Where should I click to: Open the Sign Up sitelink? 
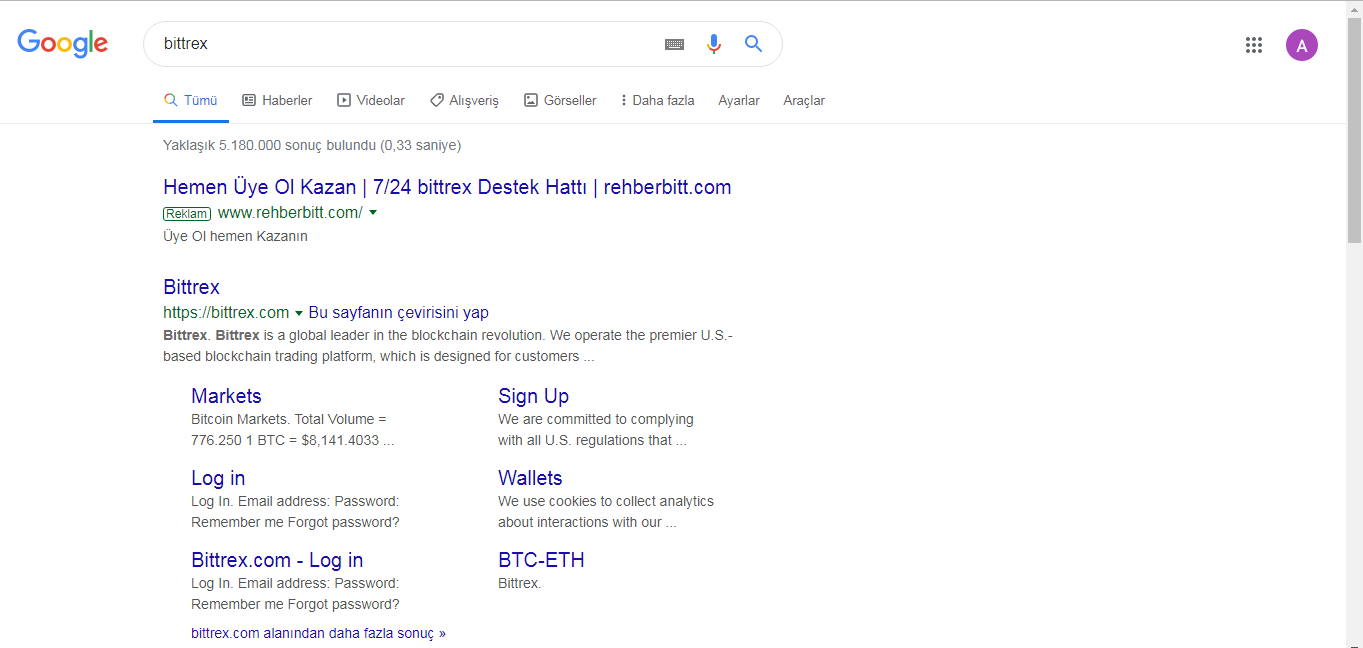click(533, 396)
